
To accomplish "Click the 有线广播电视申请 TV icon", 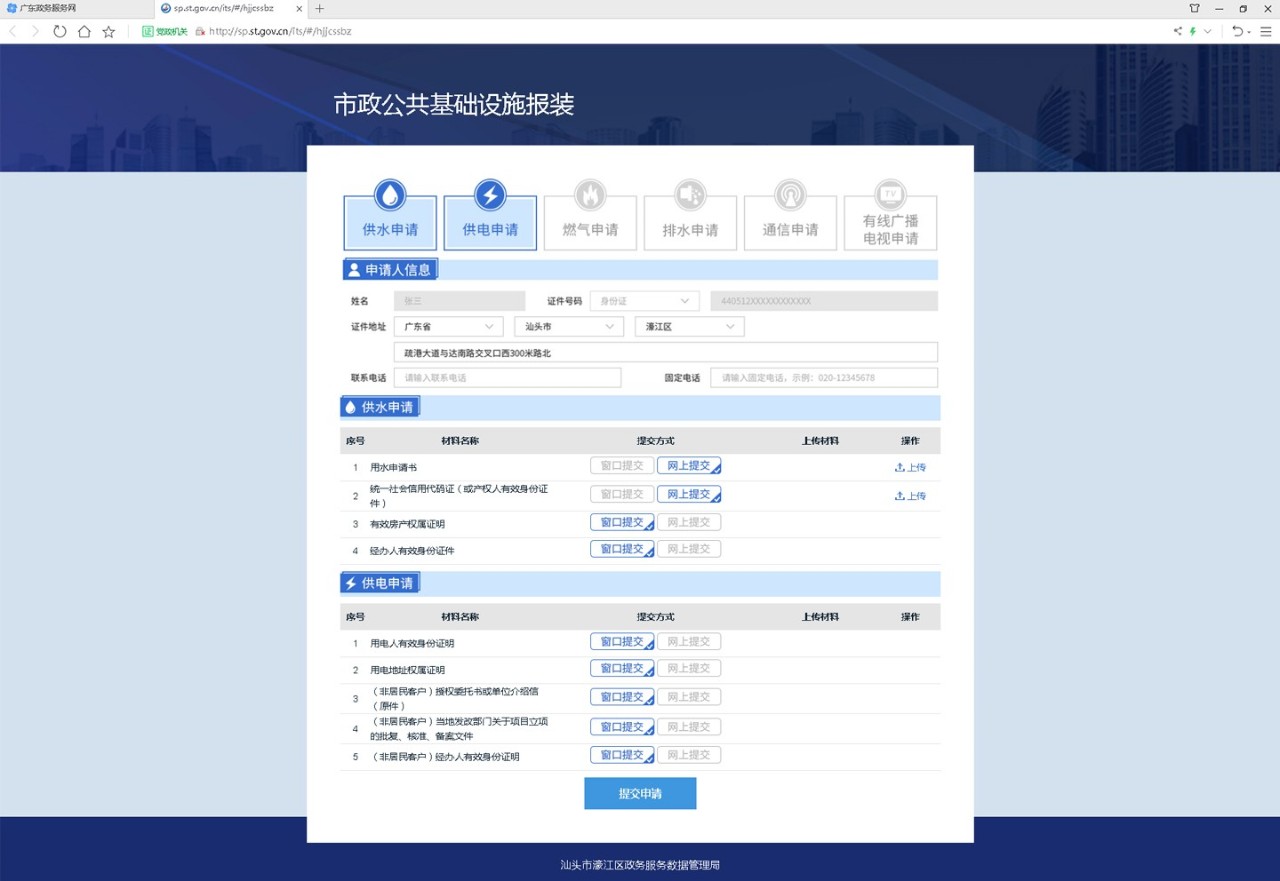I will 890,195.
